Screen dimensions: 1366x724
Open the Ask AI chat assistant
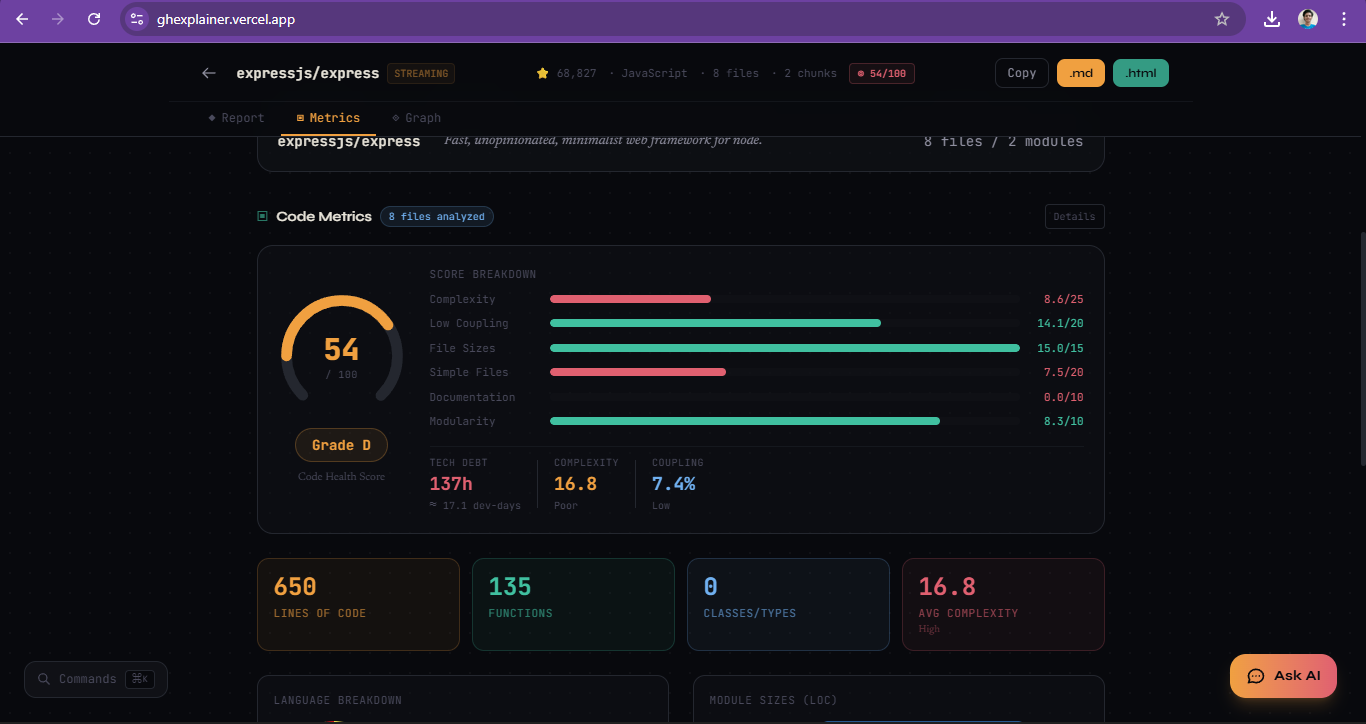(1283, 675)
